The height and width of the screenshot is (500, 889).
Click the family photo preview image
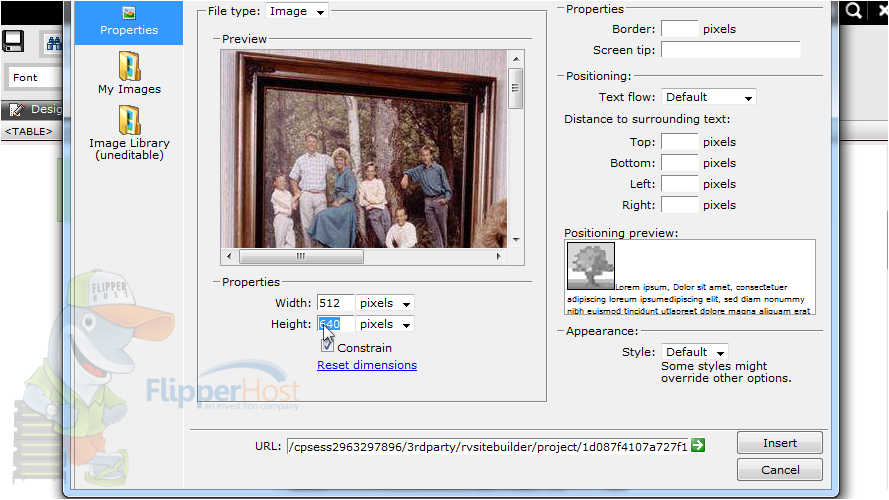pyautogui.click(x=363, y=149)
